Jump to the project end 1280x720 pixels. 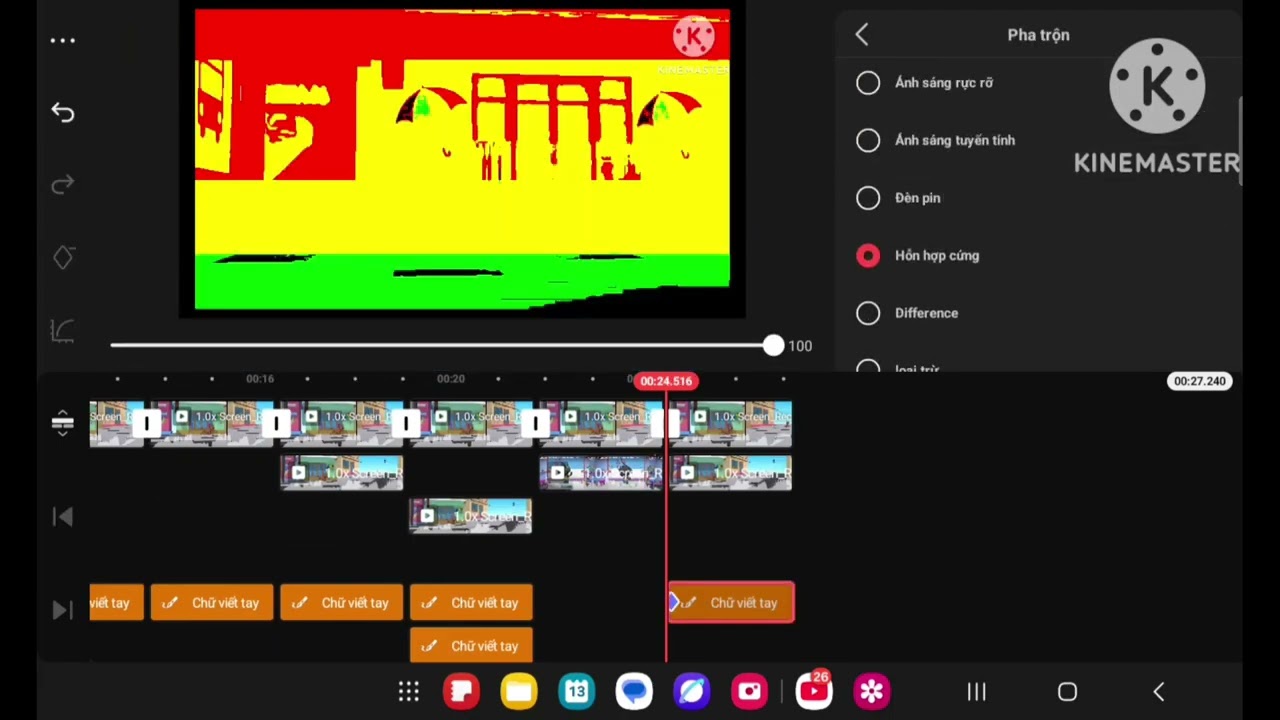pos(62,610)
